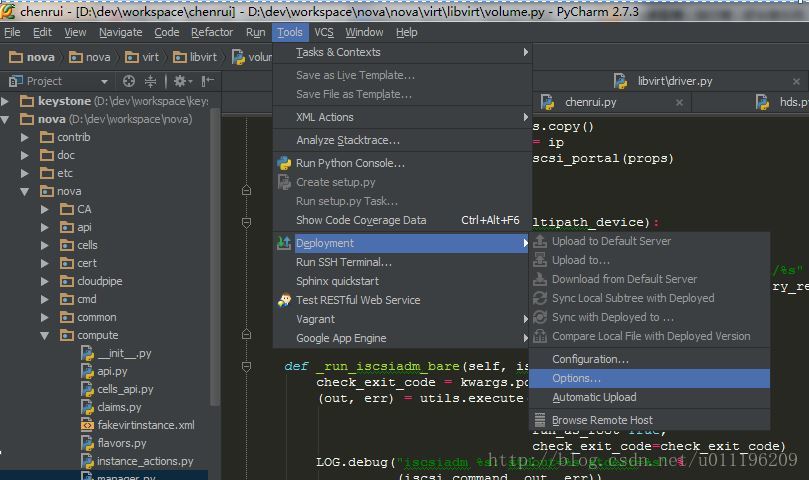
Task: Open the Project panel gear settings
Action: coord(182,81)
